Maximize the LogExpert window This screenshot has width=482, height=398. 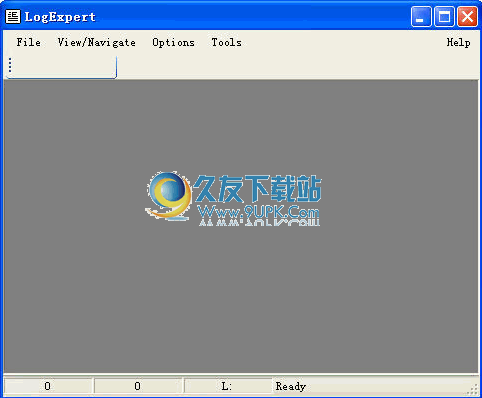[x=444, y=16]
